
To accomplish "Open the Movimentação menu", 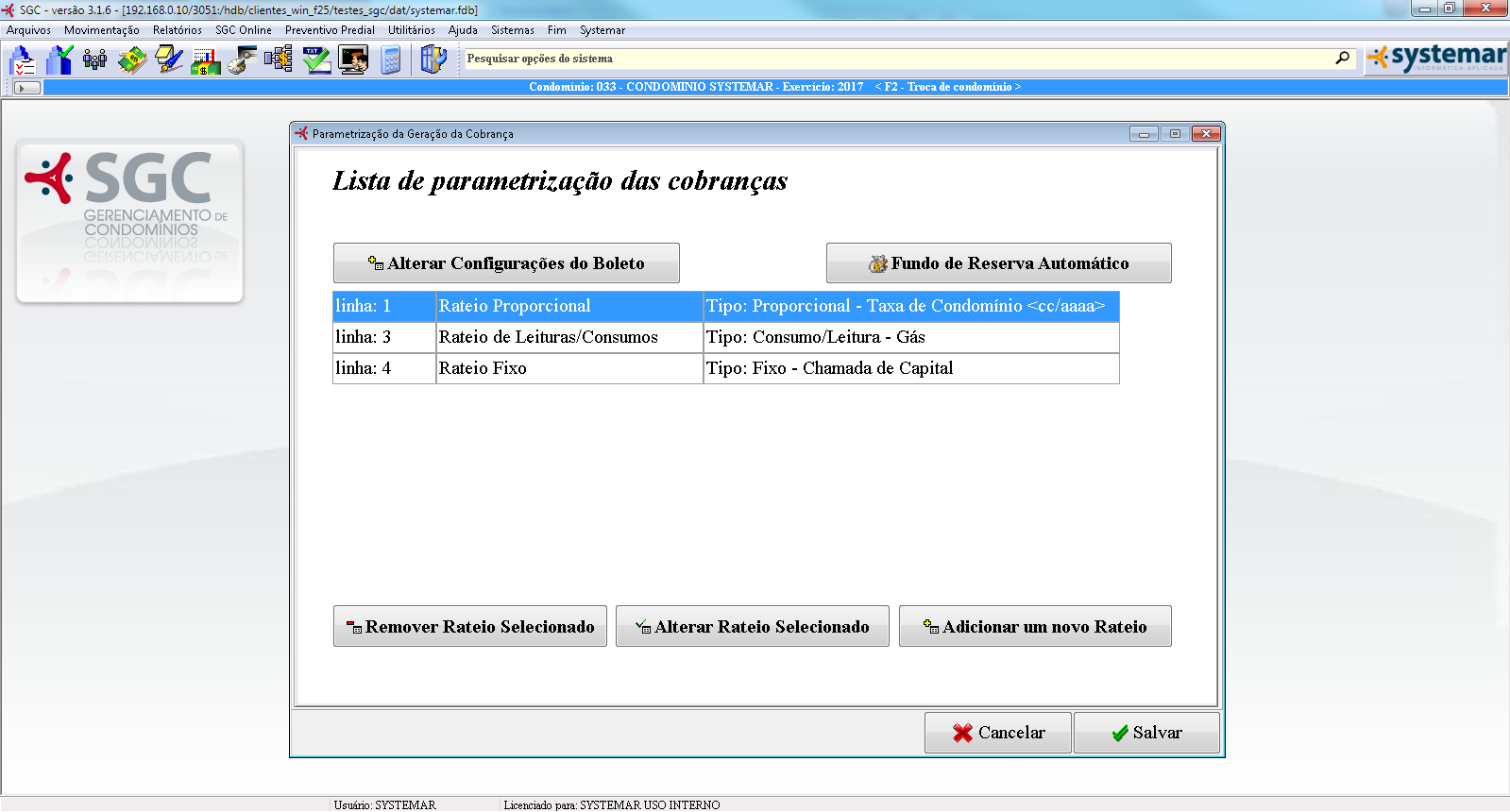I will [x=101, y=30].
